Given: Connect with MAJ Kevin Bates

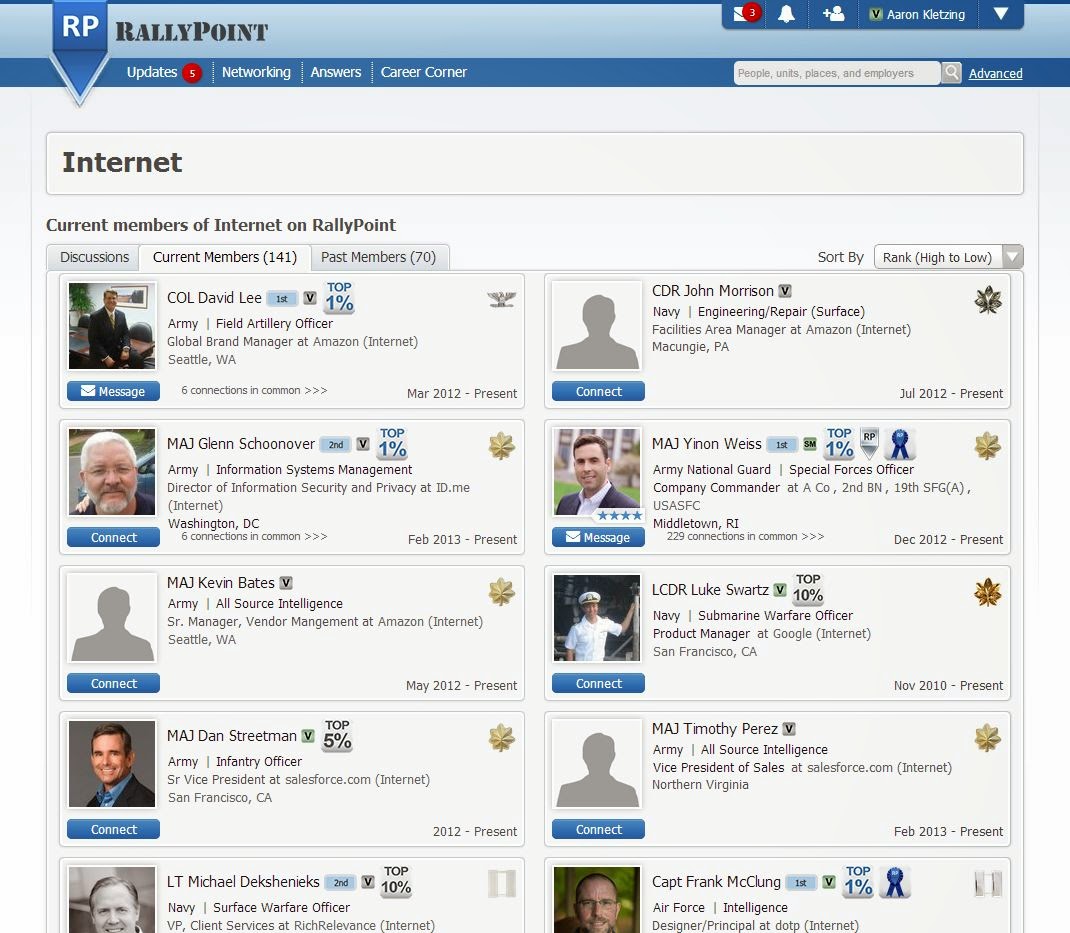Looking at the screenshot, I should coord(113,683).
